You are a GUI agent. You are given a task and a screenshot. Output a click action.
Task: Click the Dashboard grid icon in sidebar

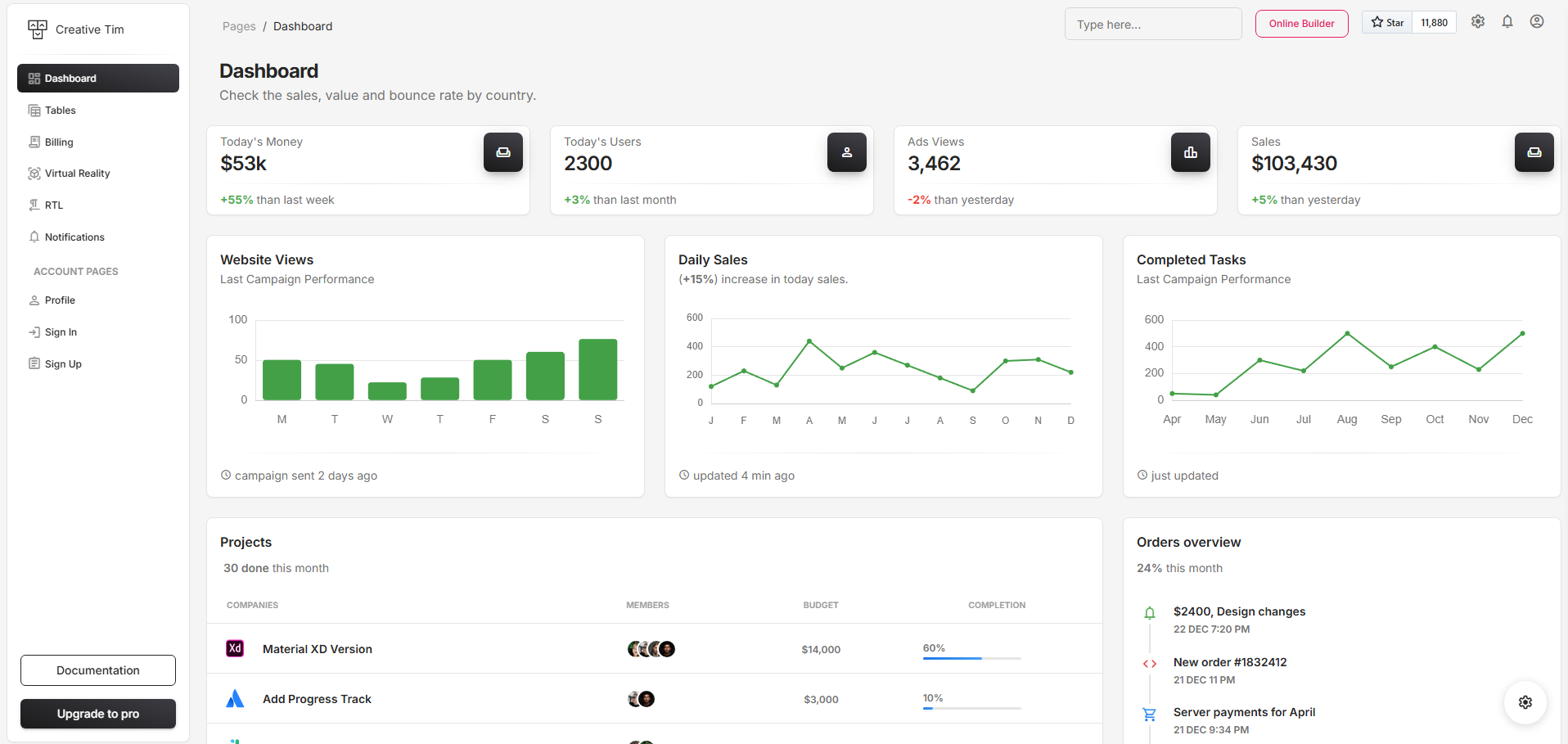34,79
